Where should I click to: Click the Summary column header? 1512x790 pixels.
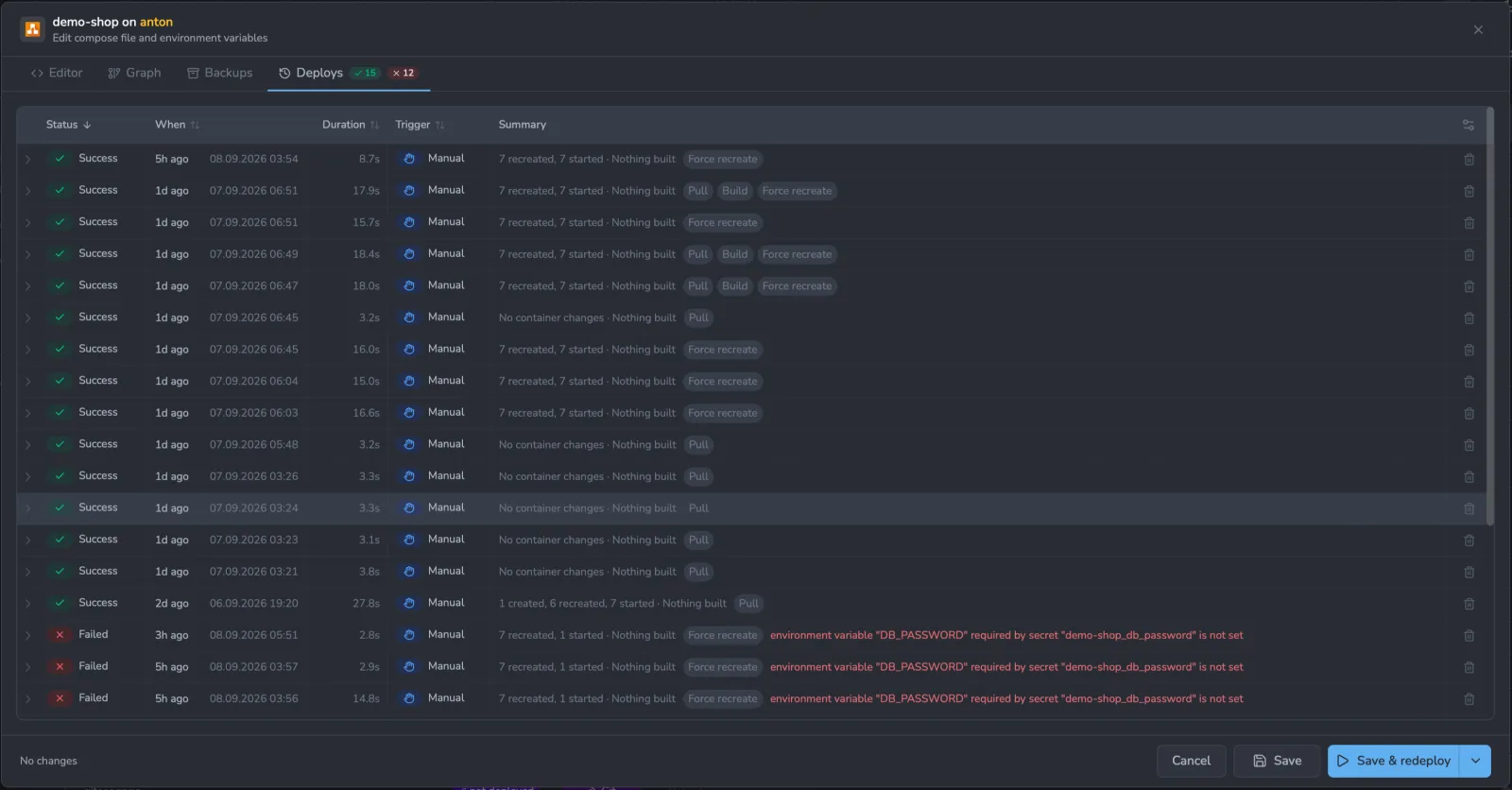pos(523,125)
